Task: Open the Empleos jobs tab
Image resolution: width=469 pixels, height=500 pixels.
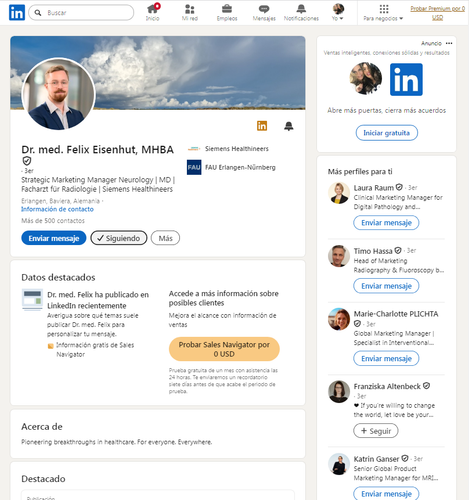Action: [227, 12]
